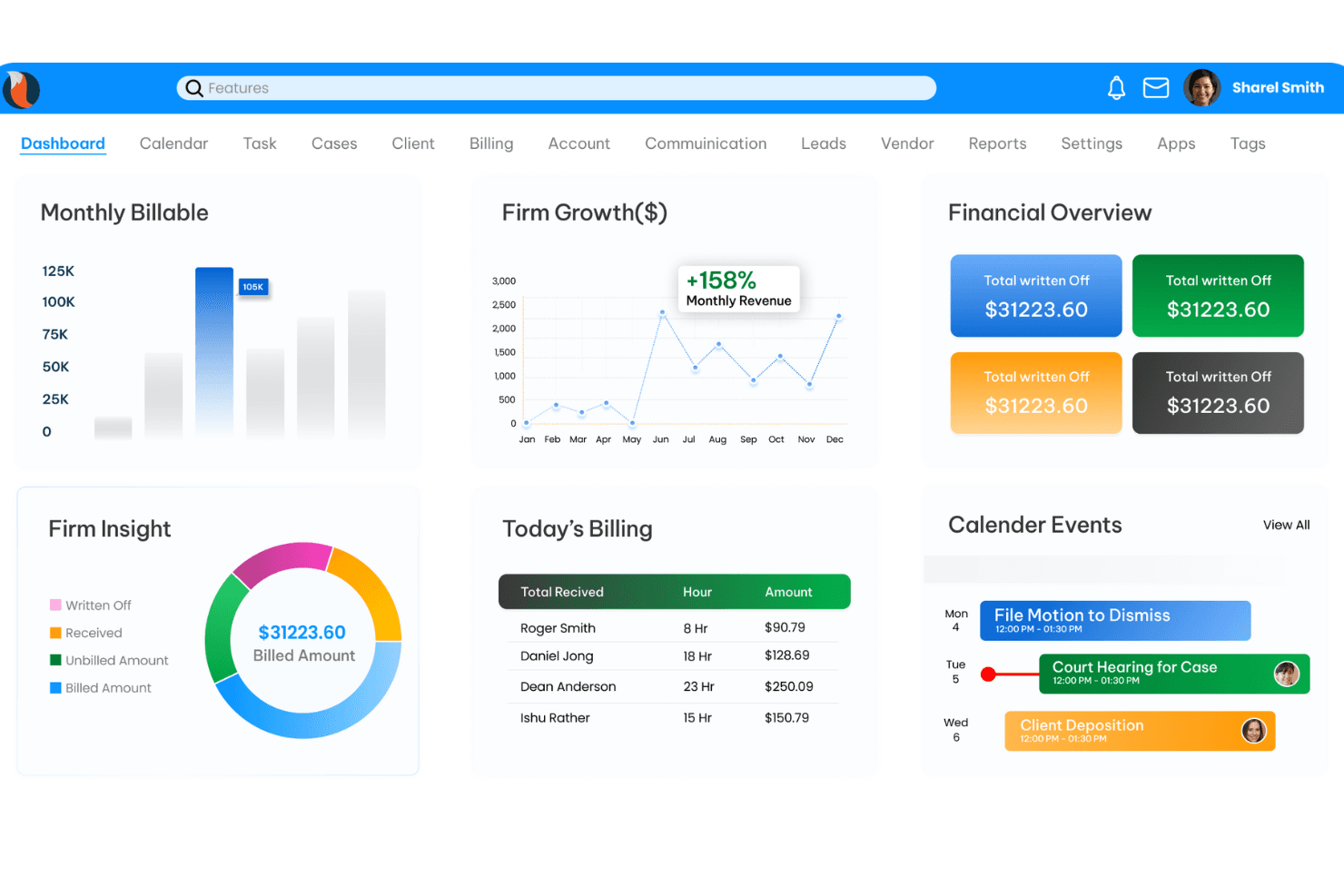The width and height of the screenshot is (1344, 896).
Task: Focus the Features search field
Action: pos(557,88)
